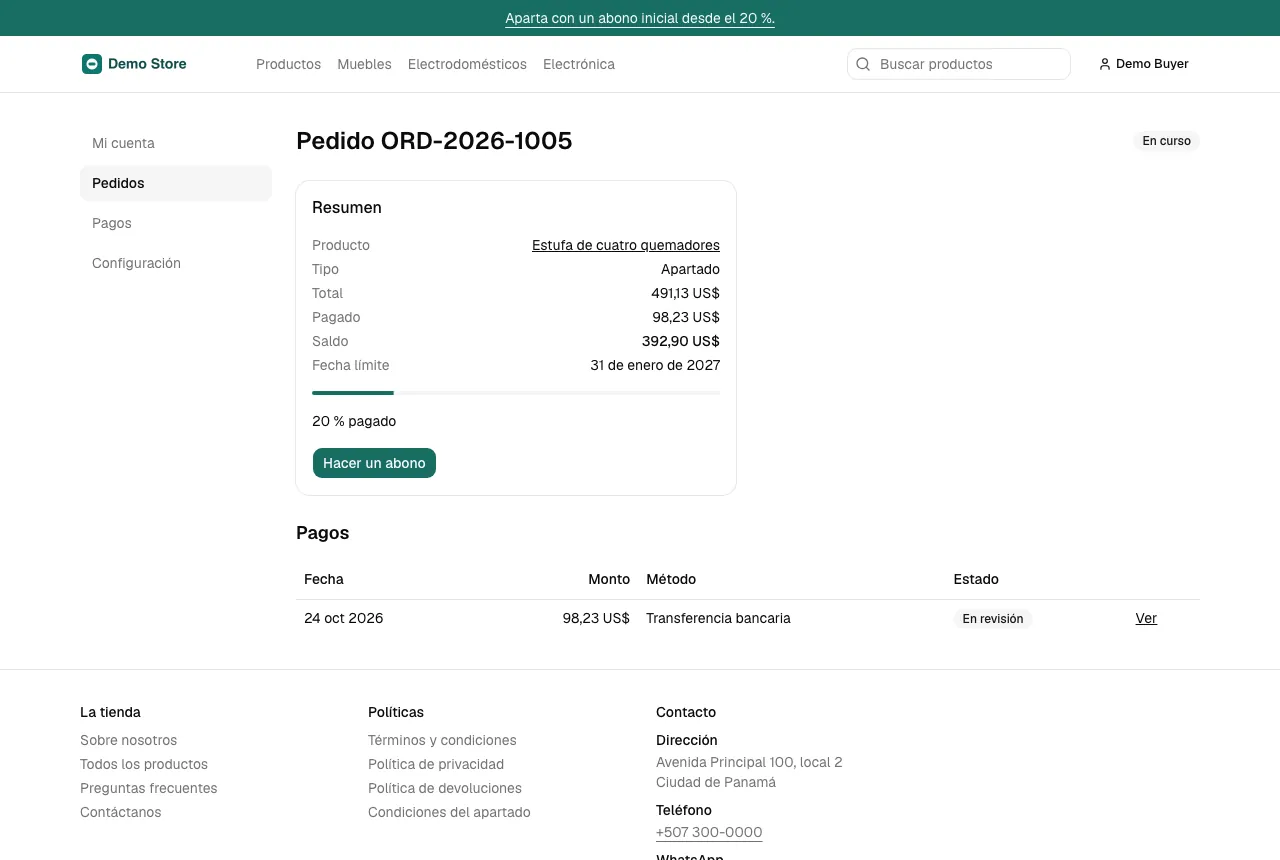Viewport: 1280px width, 860px height.
Task: Open the Contáctanos footer link
Action: pos(120,812)
